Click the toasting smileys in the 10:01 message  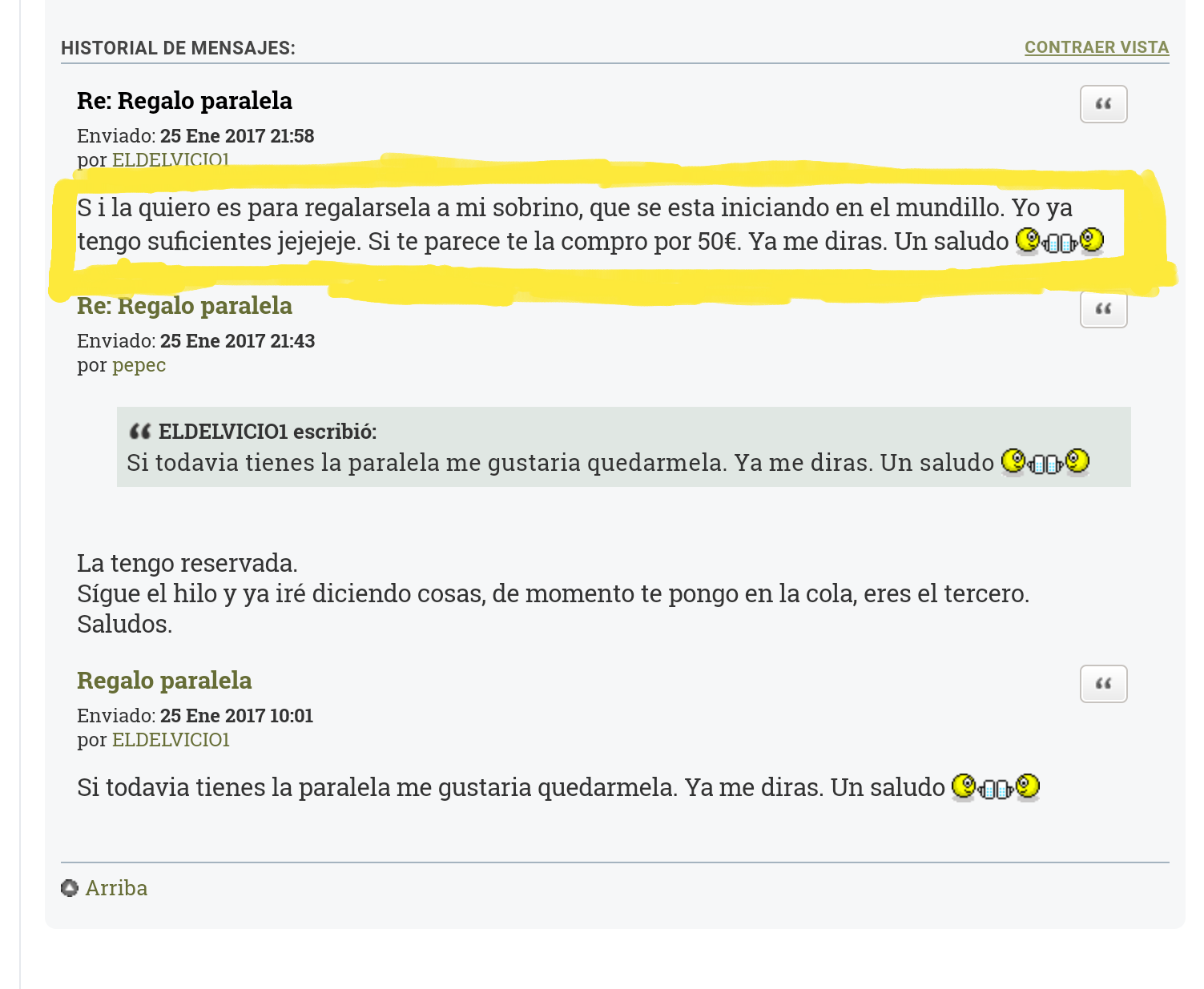point(995,788)
